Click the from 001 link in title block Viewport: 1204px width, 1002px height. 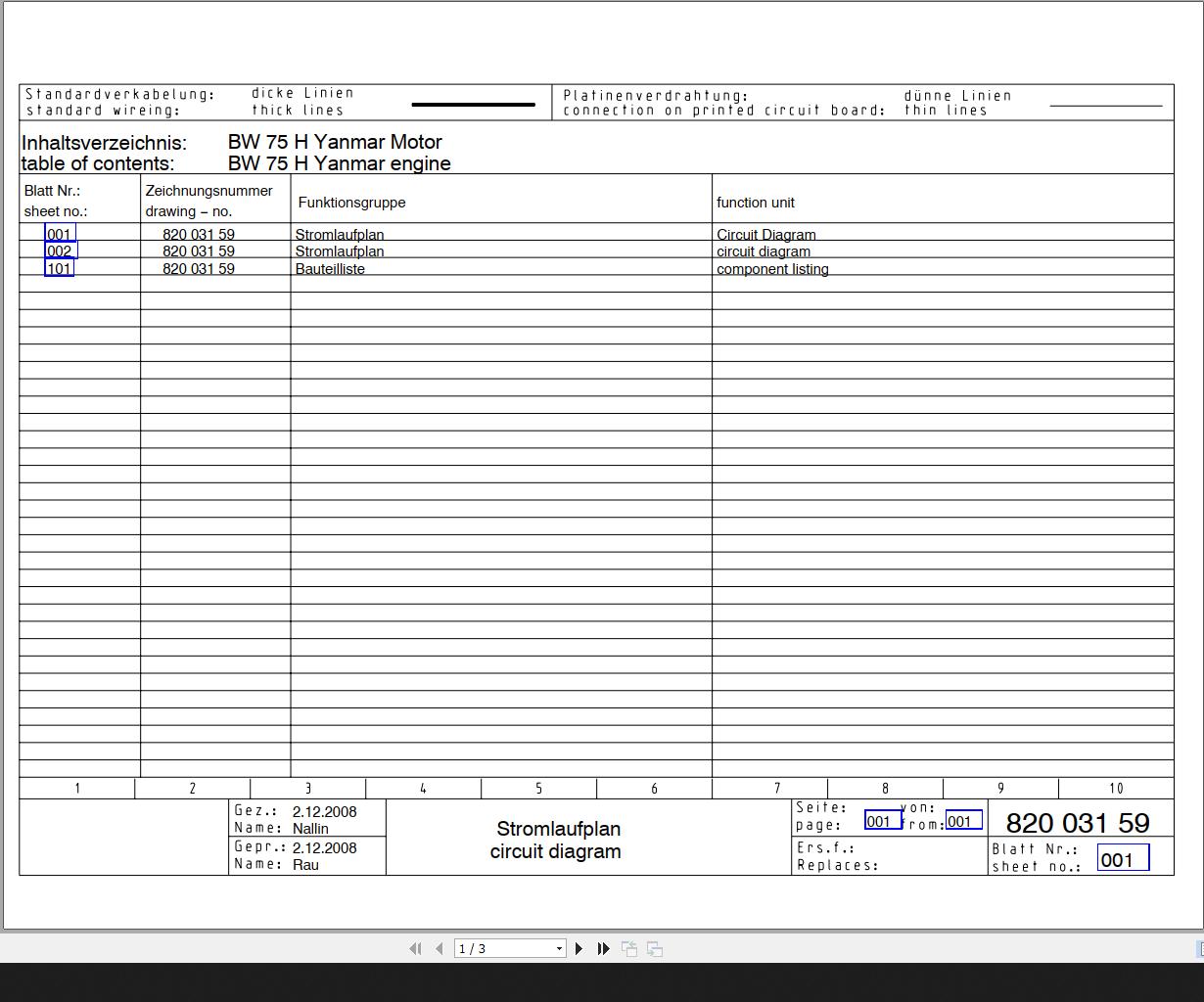pos(963,820)
